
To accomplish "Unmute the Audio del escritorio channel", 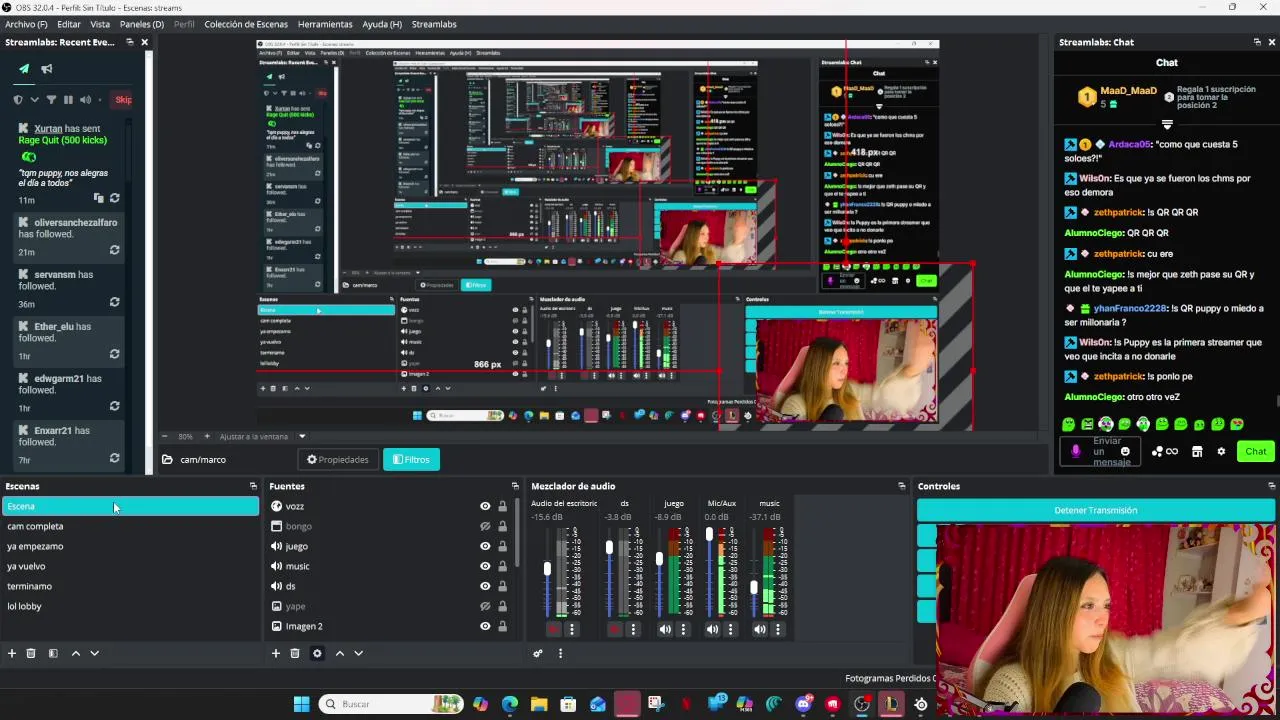I will 554,629.
